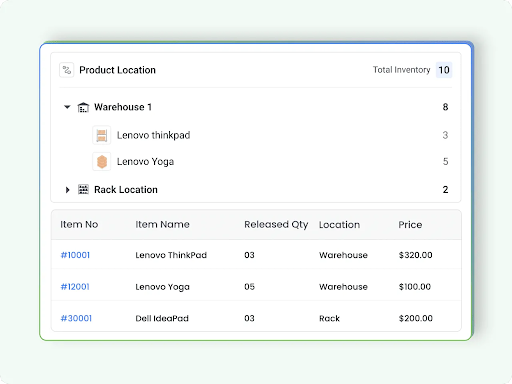Image resolution: width=512 pixels, height=384 pixels.
Task: Click the Warehouse 1 building icon
Action: click(83, 107)
